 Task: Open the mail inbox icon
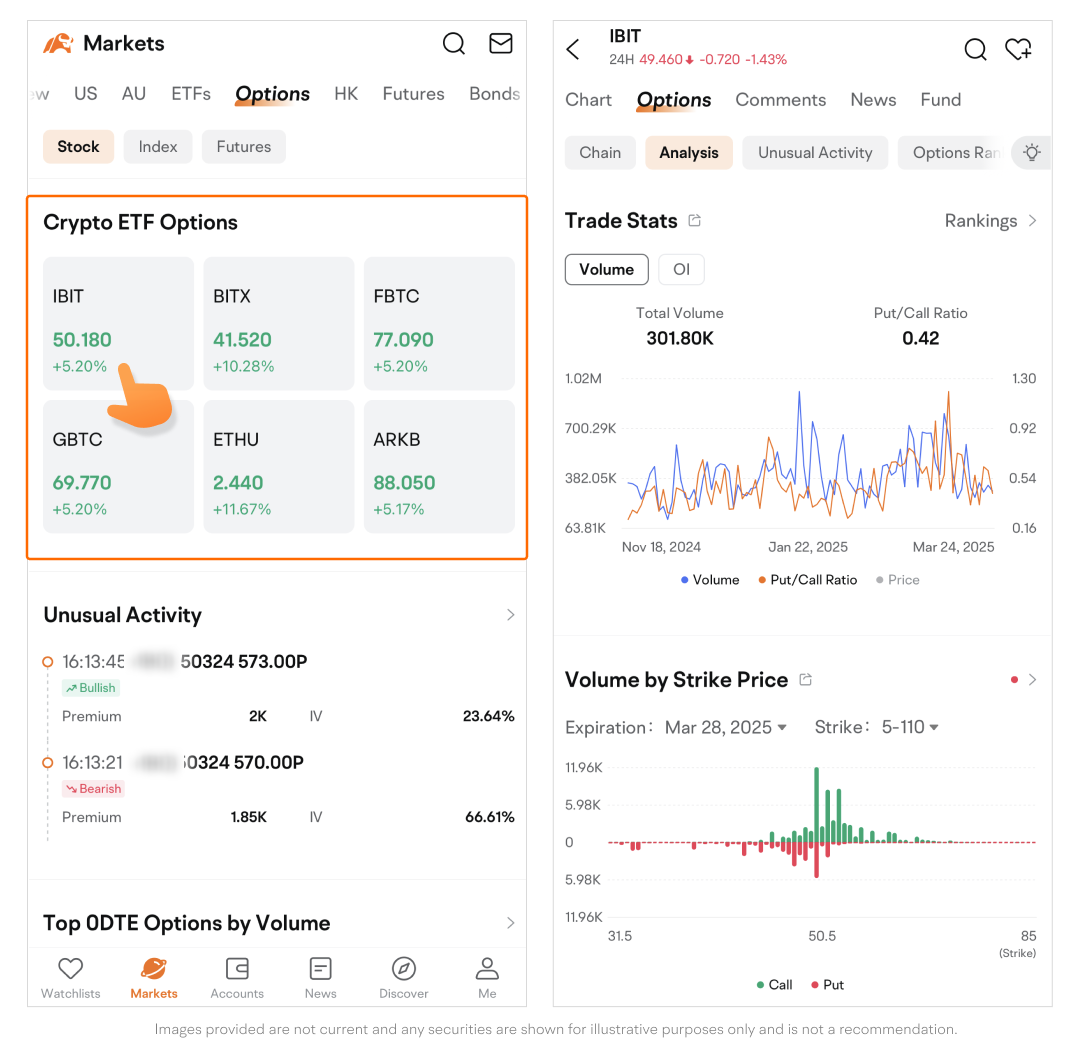(500, 44)
